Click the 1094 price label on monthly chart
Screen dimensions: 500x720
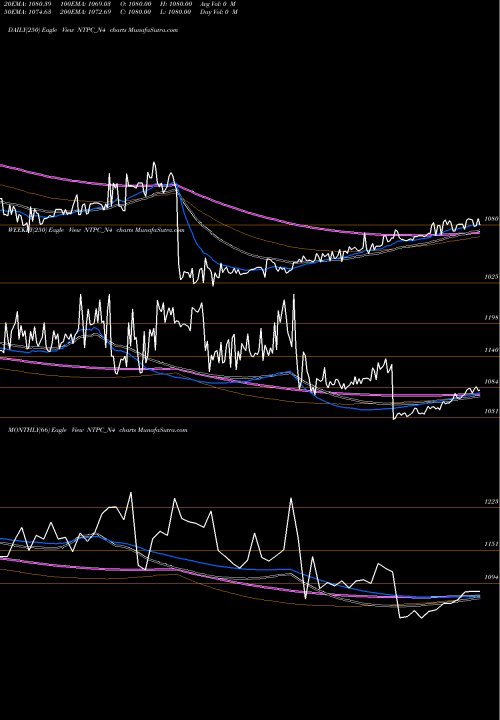click(491, 577)
